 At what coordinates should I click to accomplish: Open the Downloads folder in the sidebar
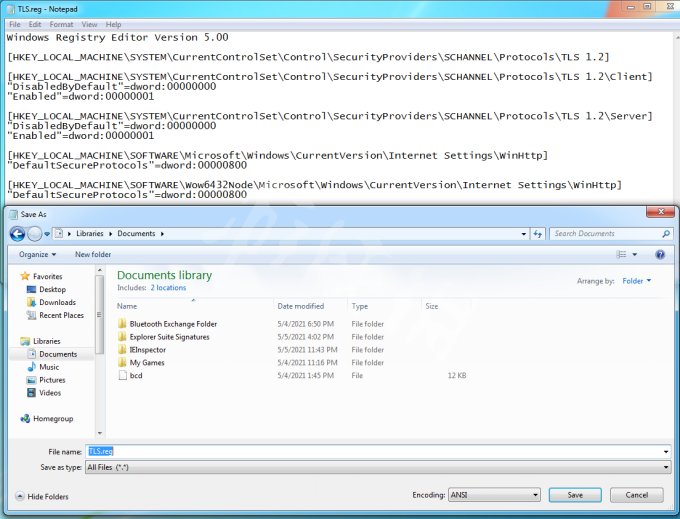(57, 302)
